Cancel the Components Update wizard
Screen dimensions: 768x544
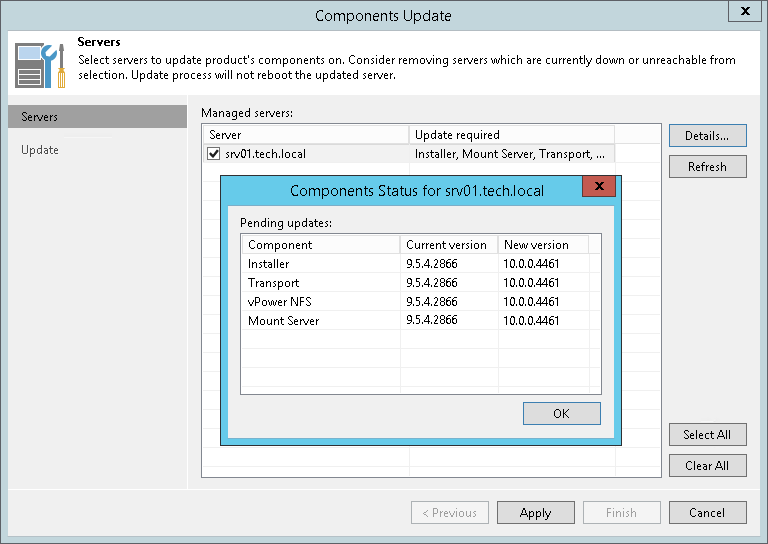707,513
